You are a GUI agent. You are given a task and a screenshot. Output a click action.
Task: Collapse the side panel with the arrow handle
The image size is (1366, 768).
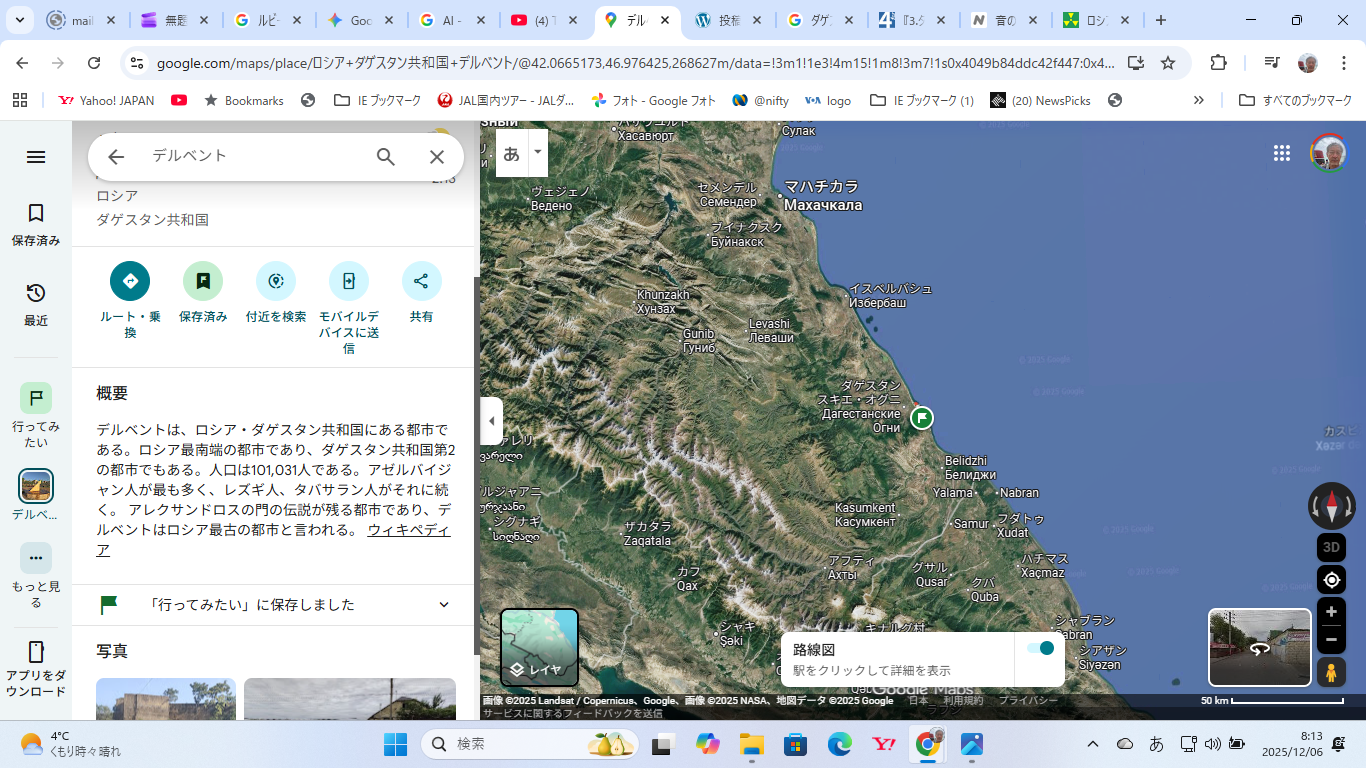491,421
